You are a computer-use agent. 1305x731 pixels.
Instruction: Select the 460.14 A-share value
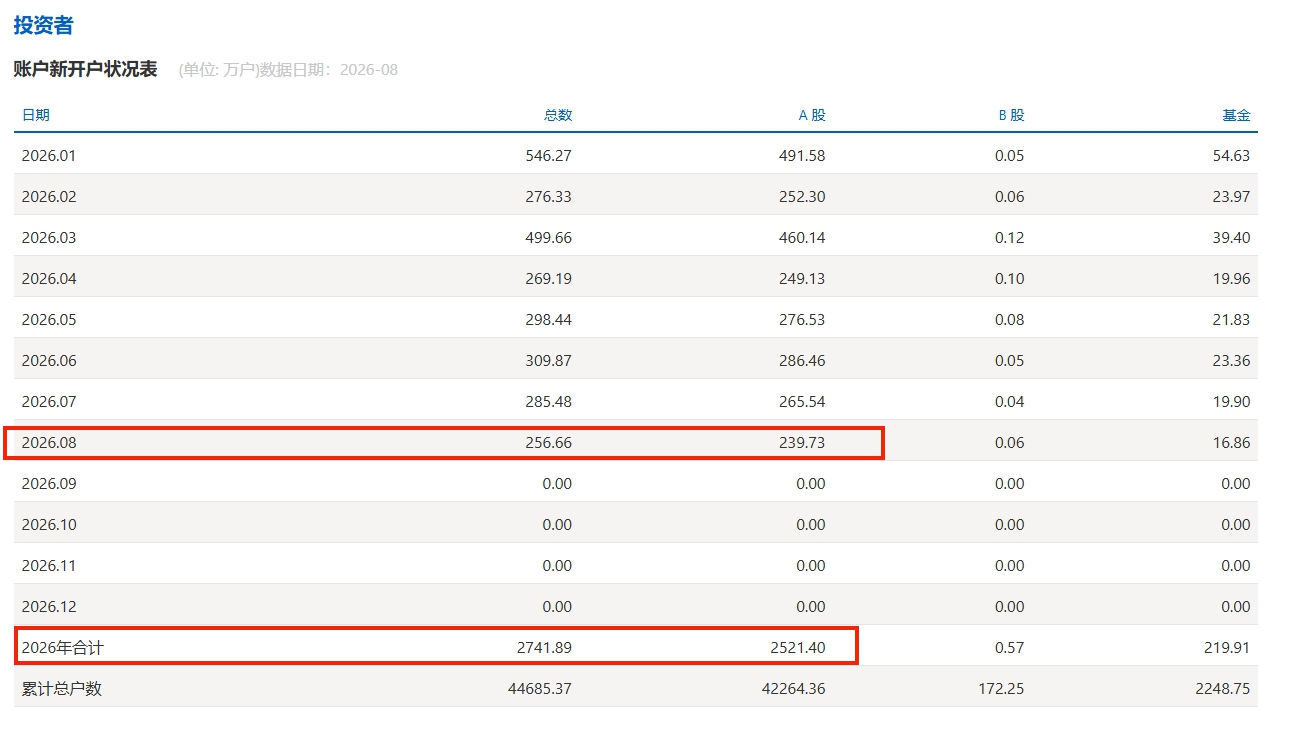pyautogui.click(x=802, y=238)
